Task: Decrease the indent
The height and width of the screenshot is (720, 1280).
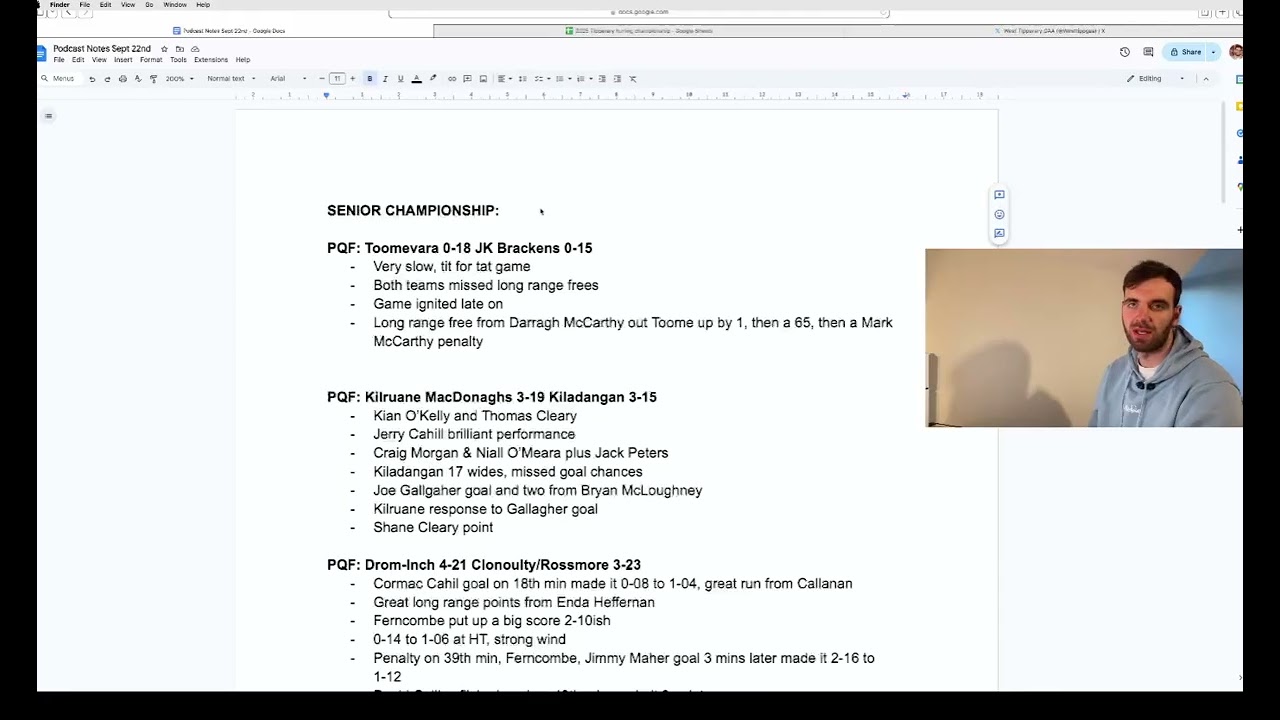Action: (602, 79)
